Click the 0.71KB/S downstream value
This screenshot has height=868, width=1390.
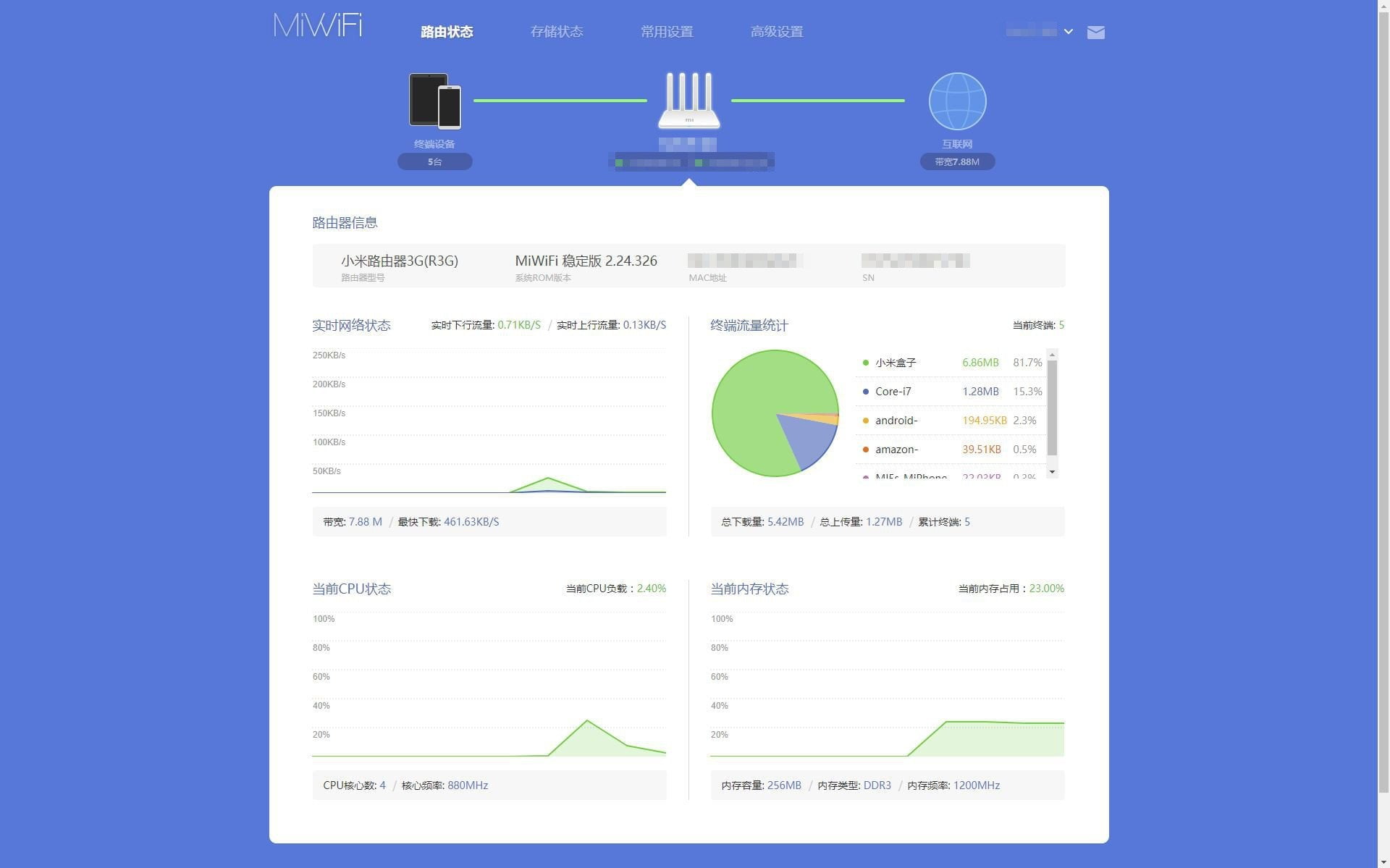(519, 325)
